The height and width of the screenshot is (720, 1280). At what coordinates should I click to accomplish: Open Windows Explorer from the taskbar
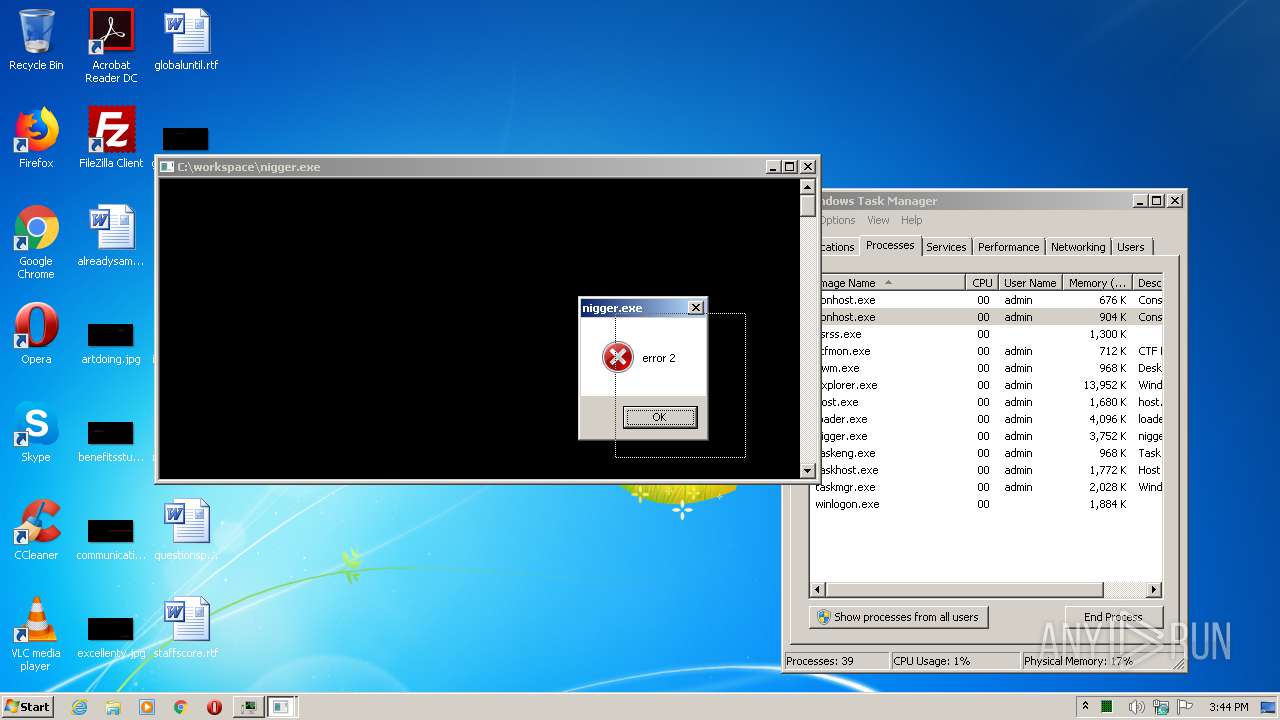(113, 707)
